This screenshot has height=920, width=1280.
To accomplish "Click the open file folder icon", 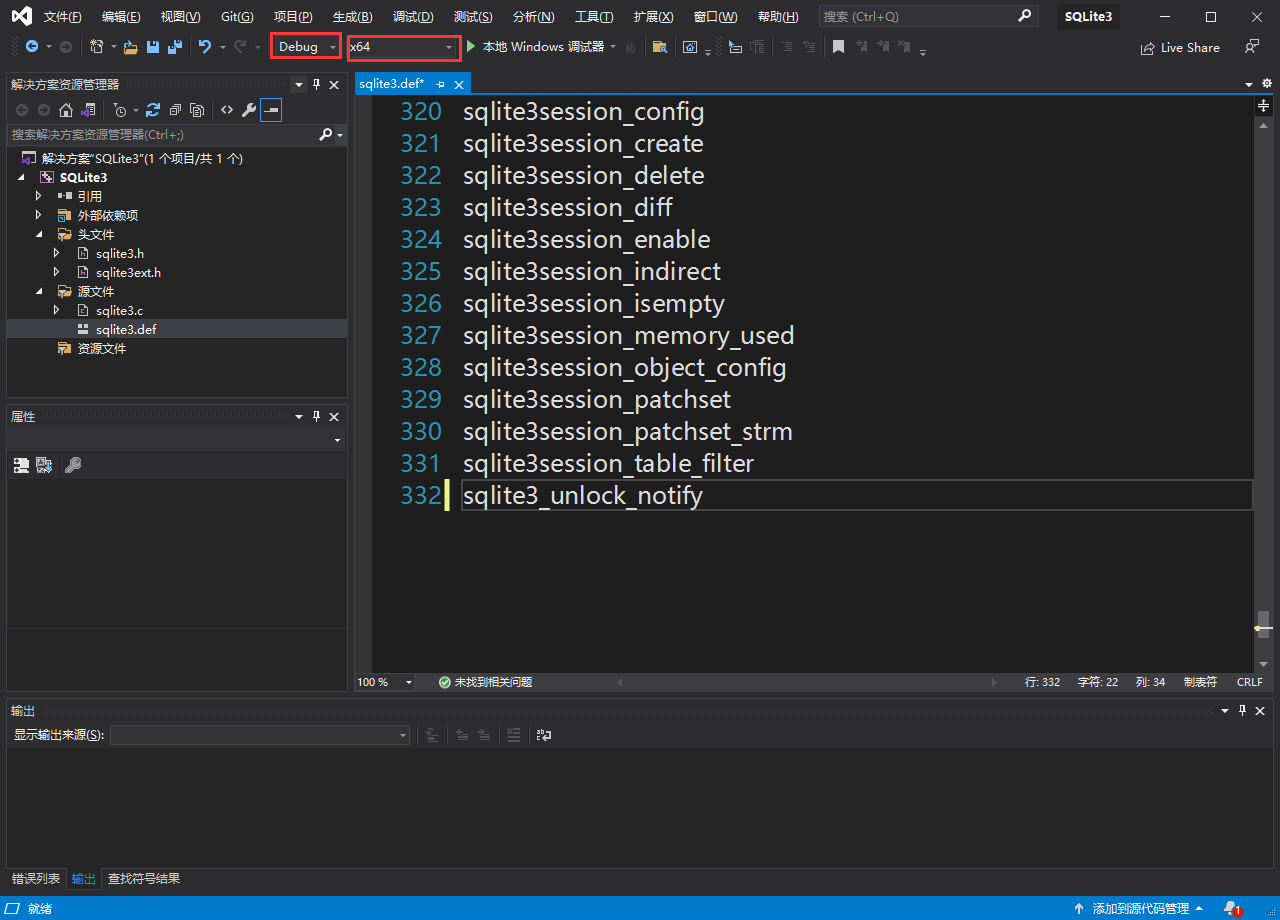I will point(131,47).
